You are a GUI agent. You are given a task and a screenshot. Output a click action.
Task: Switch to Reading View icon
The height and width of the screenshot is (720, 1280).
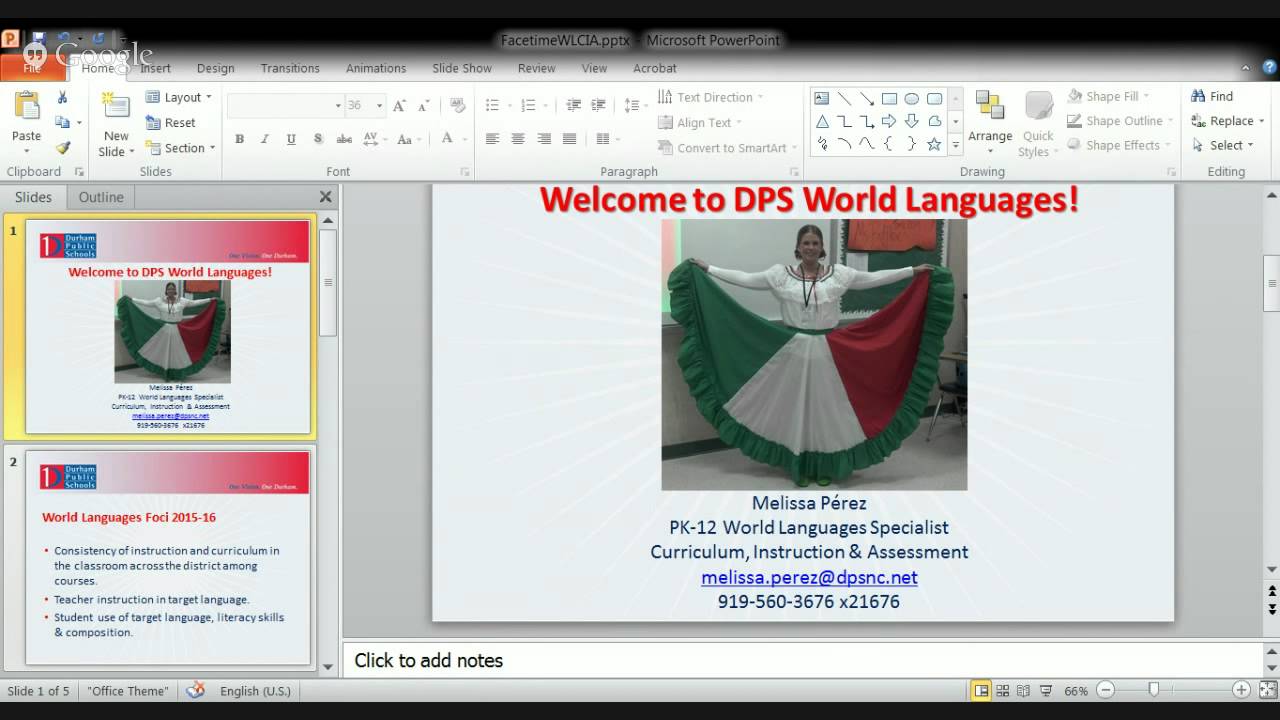1024,690
